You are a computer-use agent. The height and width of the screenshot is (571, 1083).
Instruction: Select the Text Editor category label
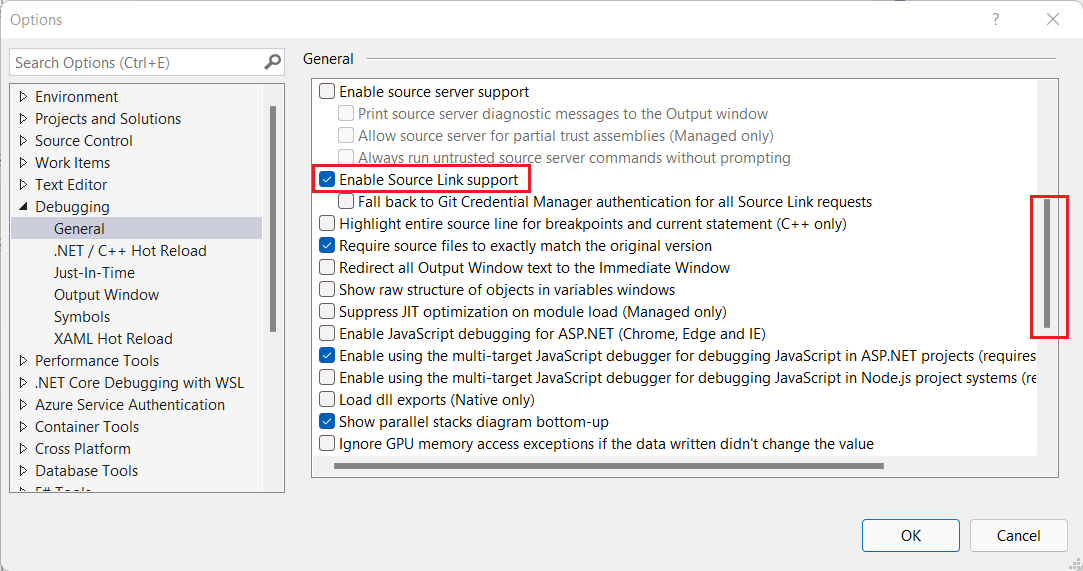tap(71, 185)
